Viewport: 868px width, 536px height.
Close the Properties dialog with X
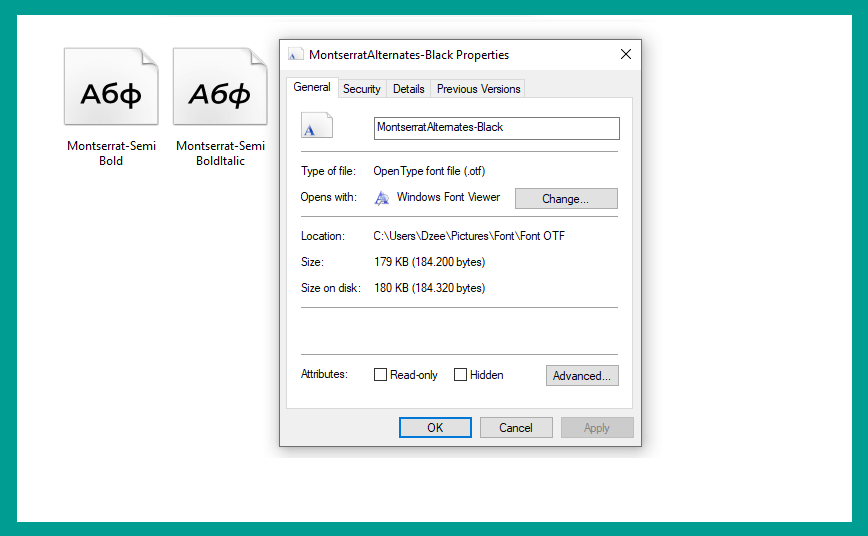tap(626, 54)
